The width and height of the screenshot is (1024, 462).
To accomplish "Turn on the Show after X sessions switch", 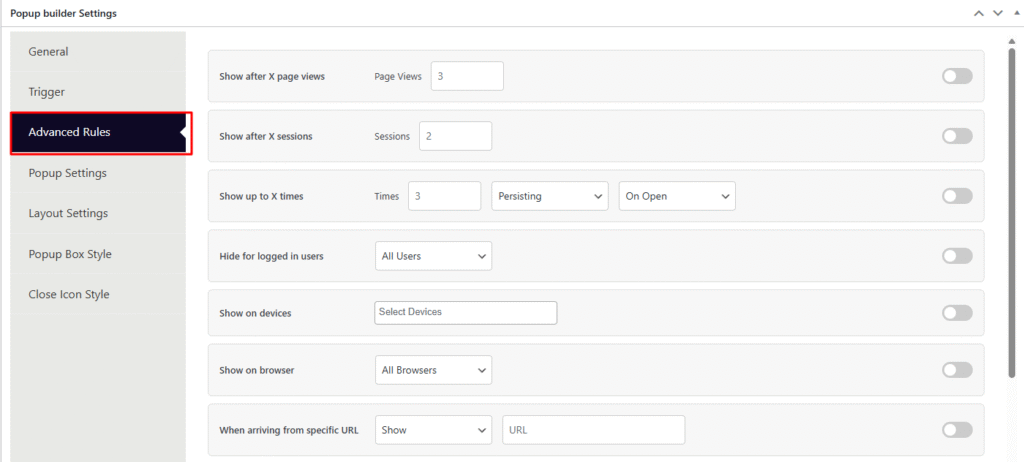I will point(956,136).
